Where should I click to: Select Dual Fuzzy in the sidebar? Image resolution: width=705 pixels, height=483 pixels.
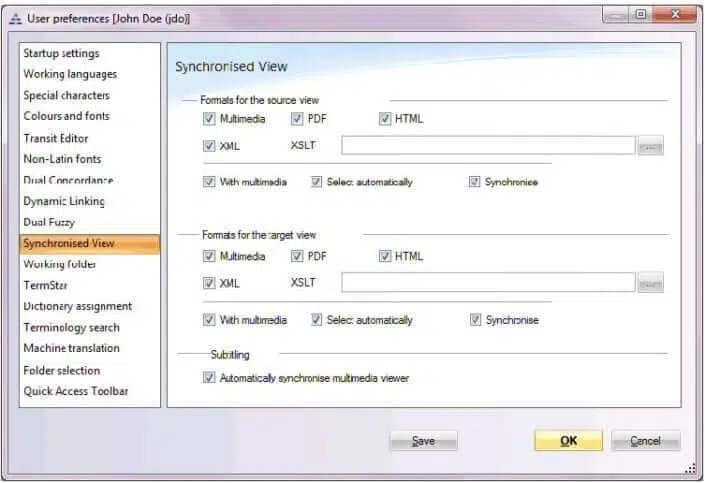pyautogui.click(x=49, y=222)
